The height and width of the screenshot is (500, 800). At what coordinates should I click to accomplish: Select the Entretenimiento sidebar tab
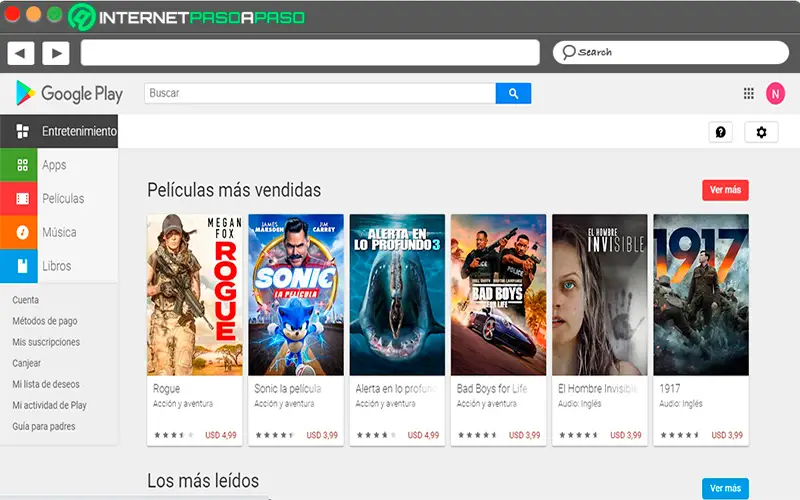click(59, 131)
